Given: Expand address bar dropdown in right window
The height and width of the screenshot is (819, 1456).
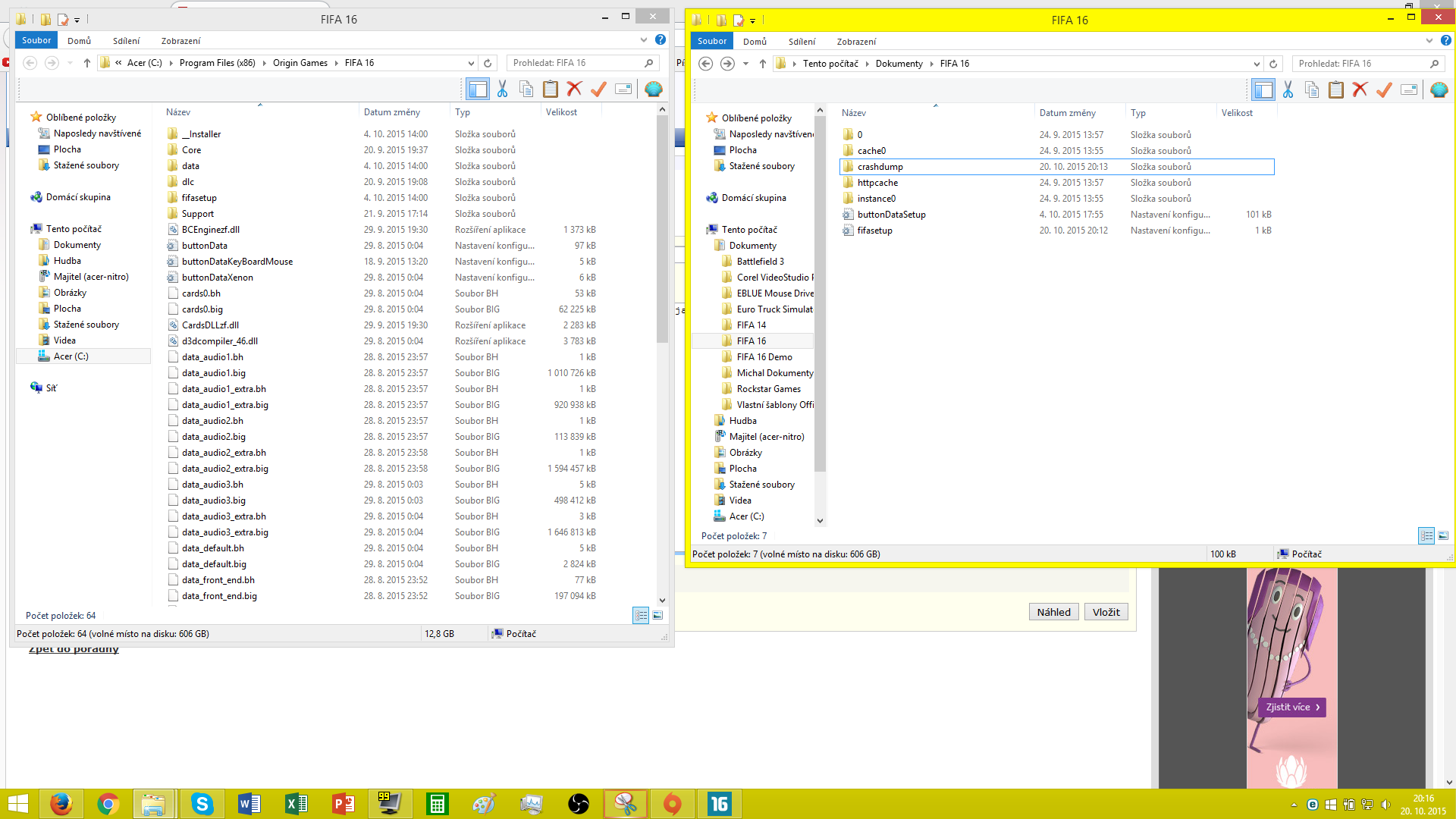Looking at the screenshot, I should [x=1257, y=64].
